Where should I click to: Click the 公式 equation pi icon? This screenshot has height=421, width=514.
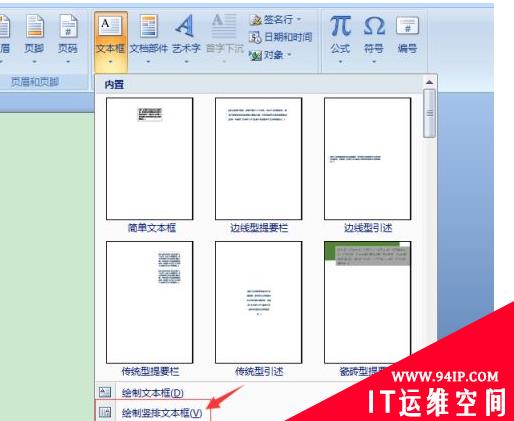coord(340,26)
